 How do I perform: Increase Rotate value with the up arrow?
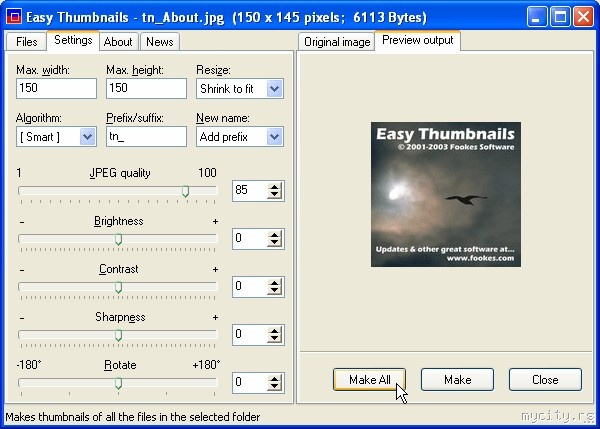tap(274, 378)
